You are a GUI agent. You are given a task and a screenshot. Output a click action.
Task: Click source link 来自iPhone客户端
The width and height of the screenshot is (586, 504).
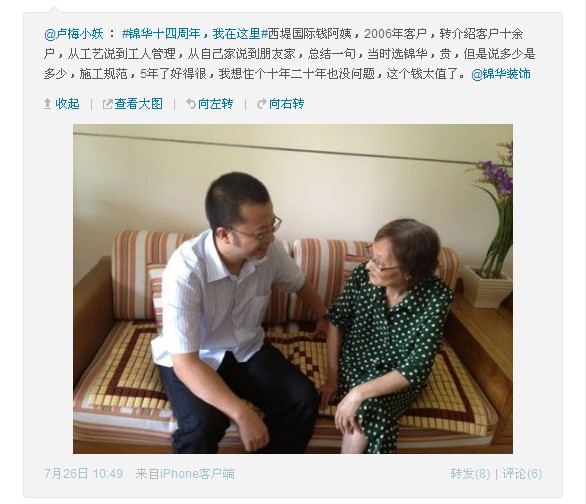click(185, 474)
